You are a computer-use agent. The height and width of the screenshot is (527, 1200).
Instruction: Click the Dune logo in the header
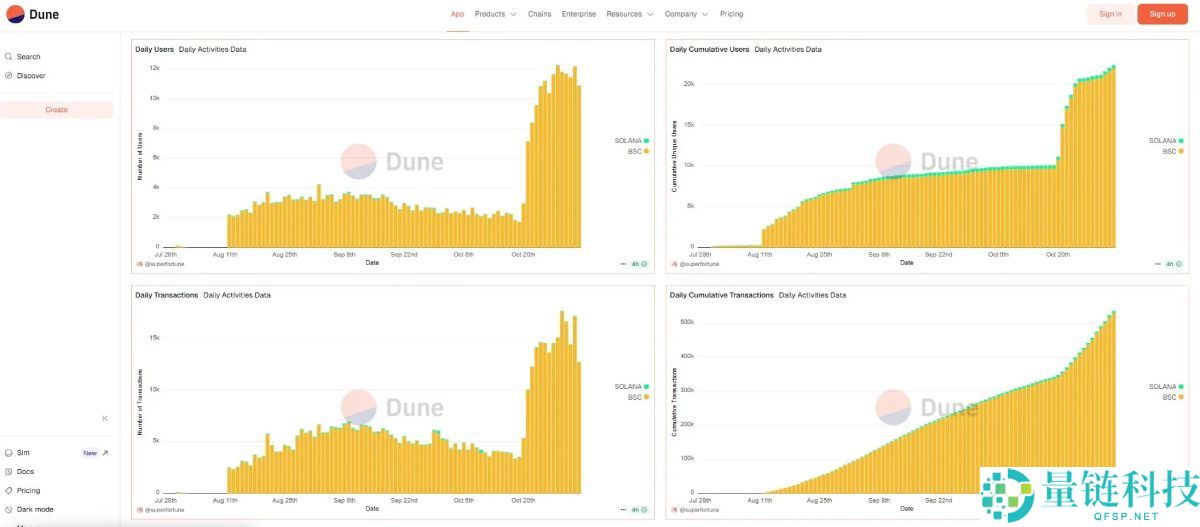coord(32,14)
